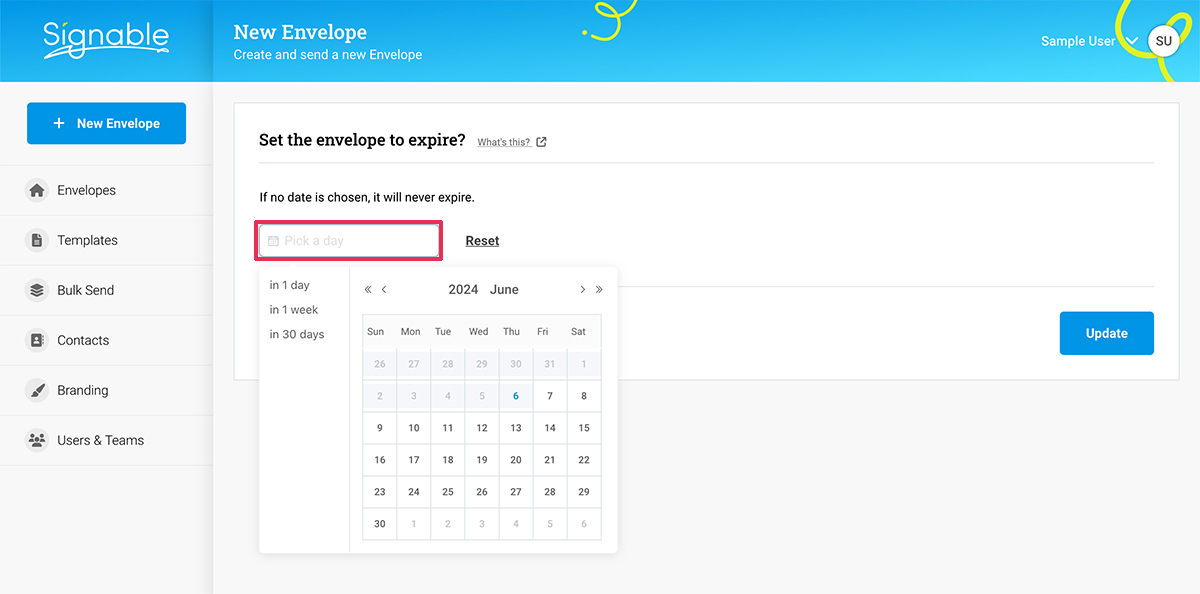Select June 6 as the expiry date

coord(515,395)
